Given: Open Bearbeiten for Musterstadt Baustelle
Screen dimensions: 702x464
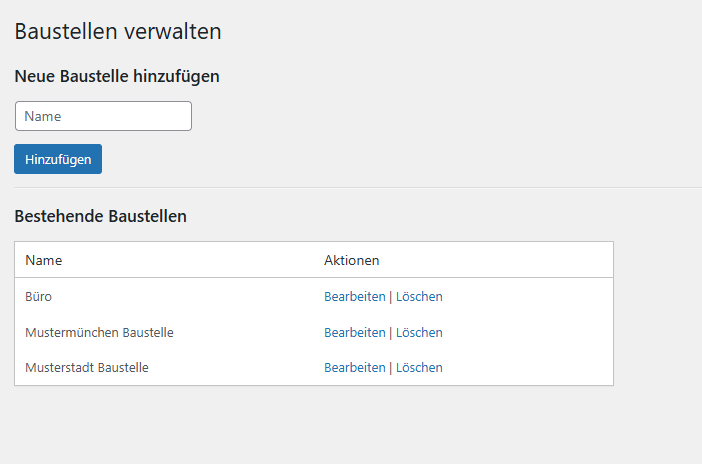Looking at the screenshot, I should click(355, 367).
